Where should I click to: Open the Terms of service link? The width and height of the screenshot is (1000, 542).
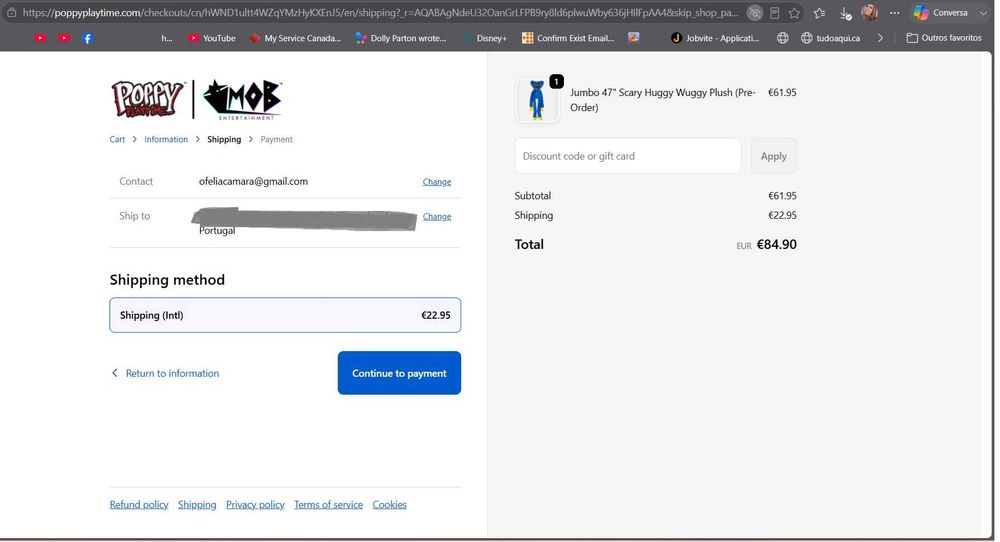328,504
